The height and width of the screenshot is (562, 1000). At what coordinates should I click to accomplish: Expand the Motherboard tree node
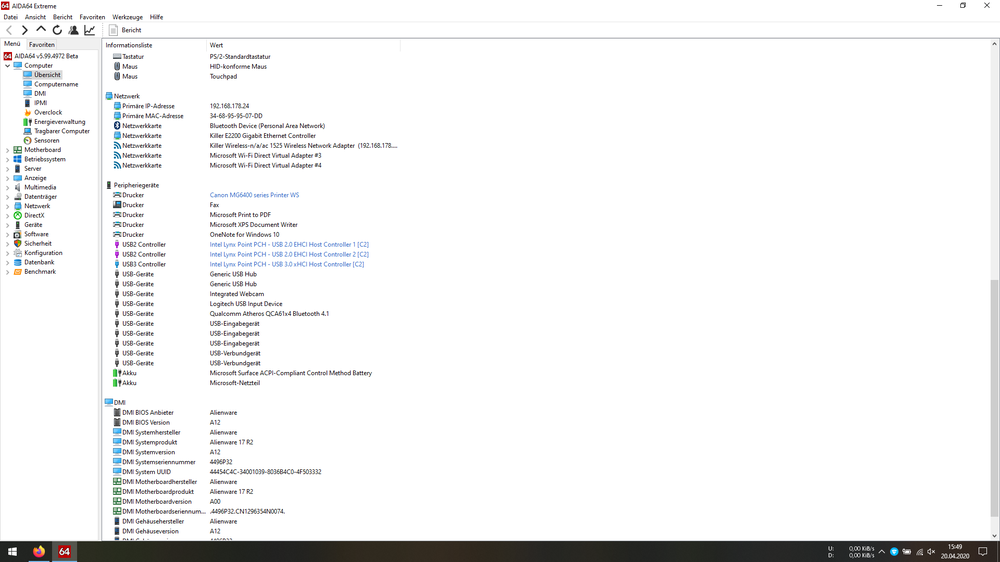(x=7, y=150)
